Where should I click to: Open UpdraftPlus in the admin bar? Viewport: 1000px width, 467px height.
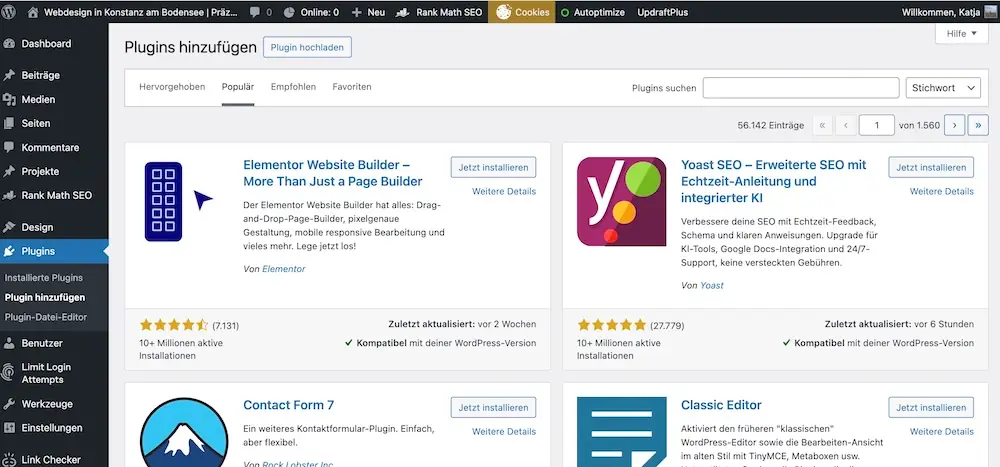(x=663, y=12)
